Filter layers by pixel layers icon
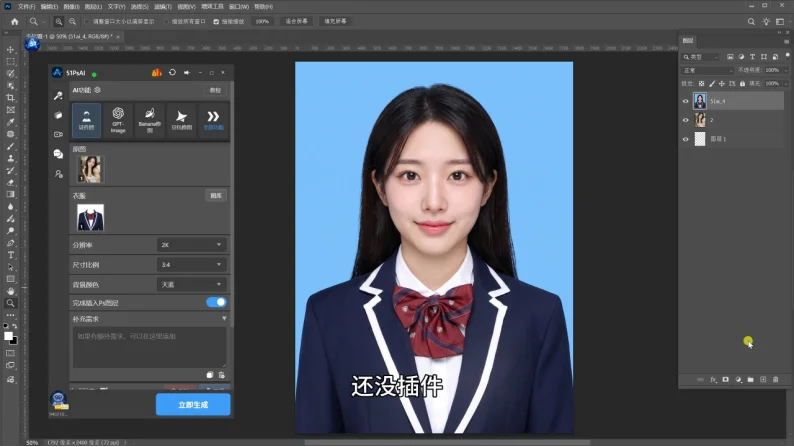Viewport: 794px width, 447px height. (x=730, y=57)
